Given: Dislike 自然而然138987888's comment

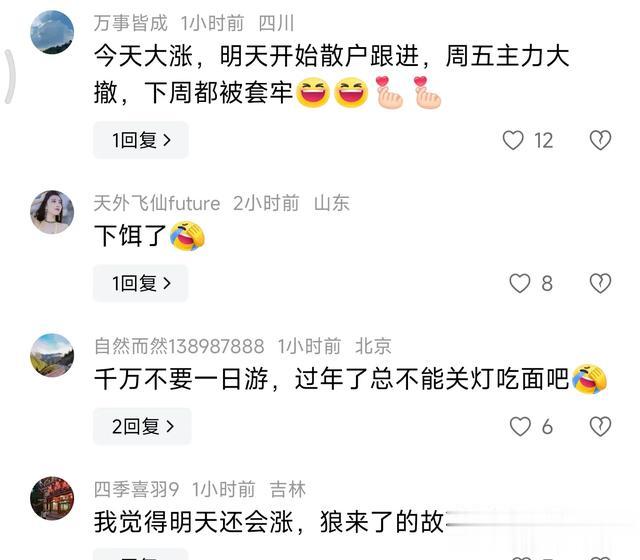Looking at the screenshot, I should pyautogui.click(x=600, y=426).
